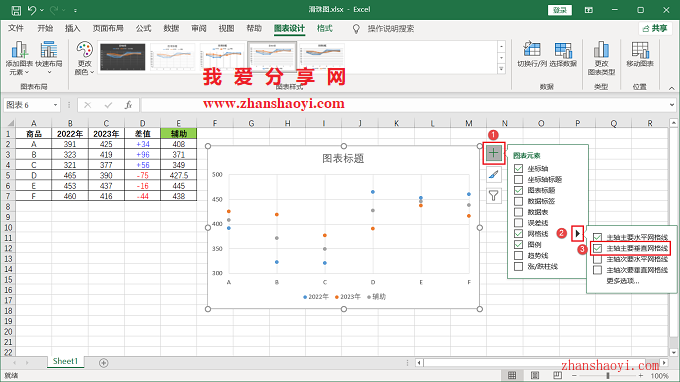Viewport: 680px width, 382px height.
Task: Open the File (文件) tab
Action: point(16,29)
